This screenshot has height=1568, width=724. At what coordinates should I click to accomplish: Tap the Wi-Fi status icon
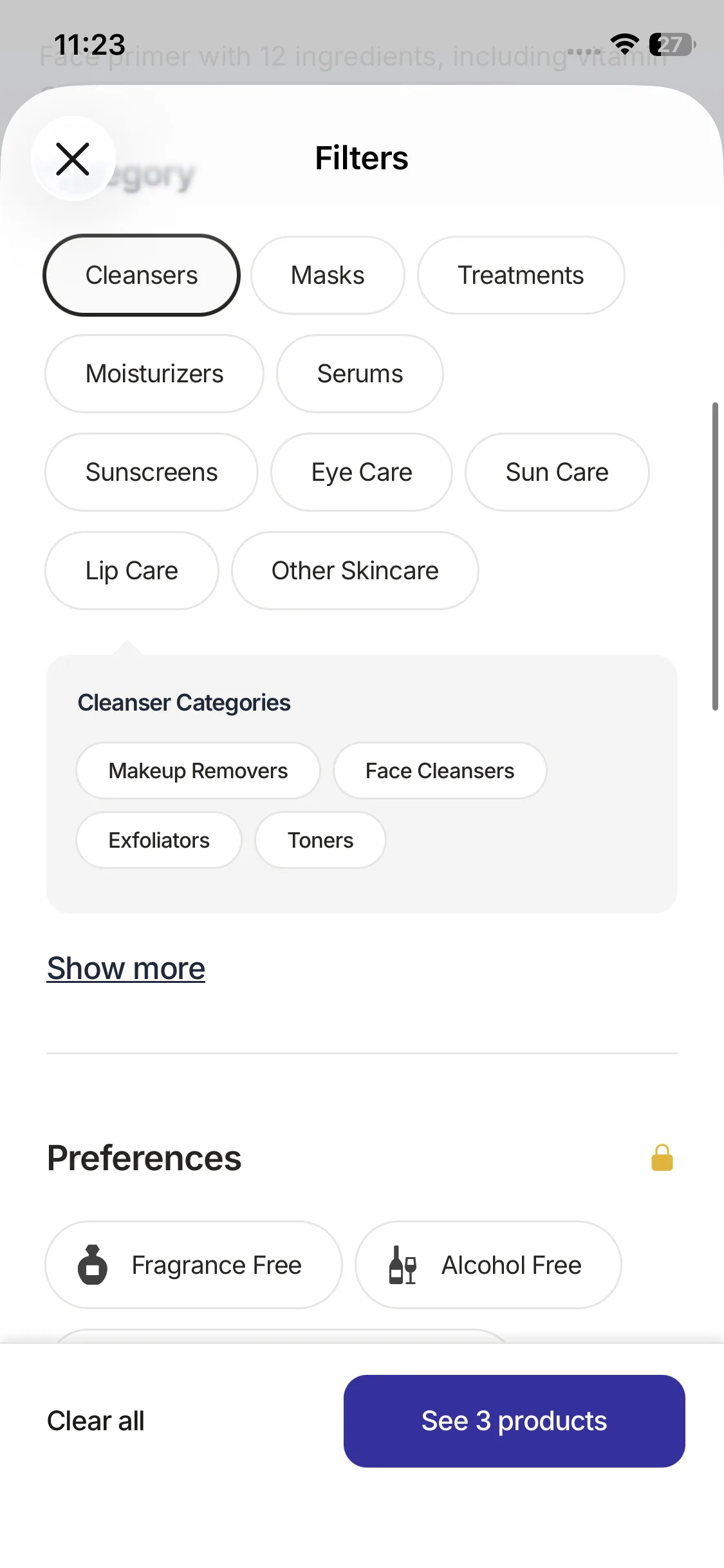click(x=624, y=44)
